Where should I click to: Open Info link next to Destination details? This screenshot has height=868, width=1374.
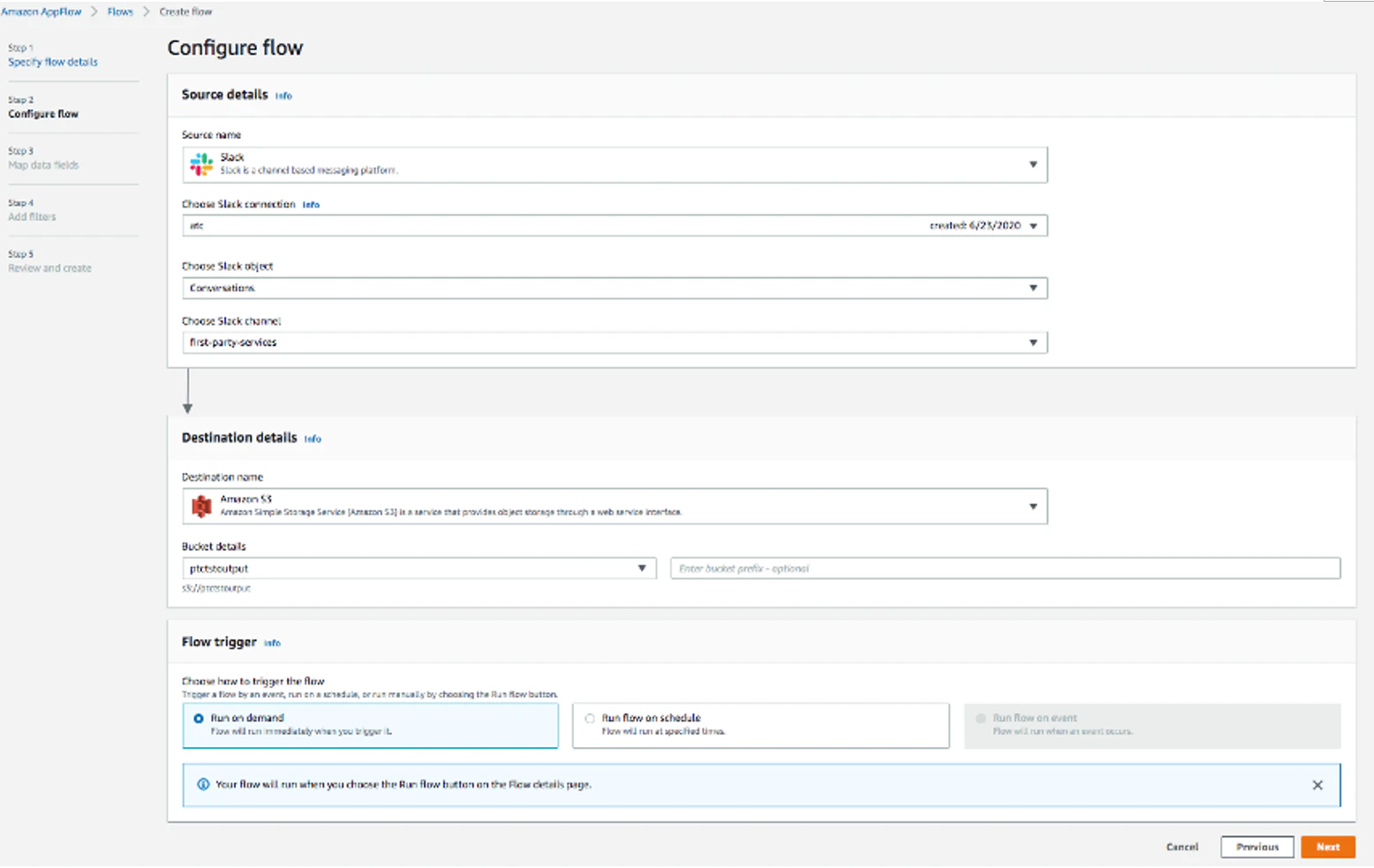[313, 439]
